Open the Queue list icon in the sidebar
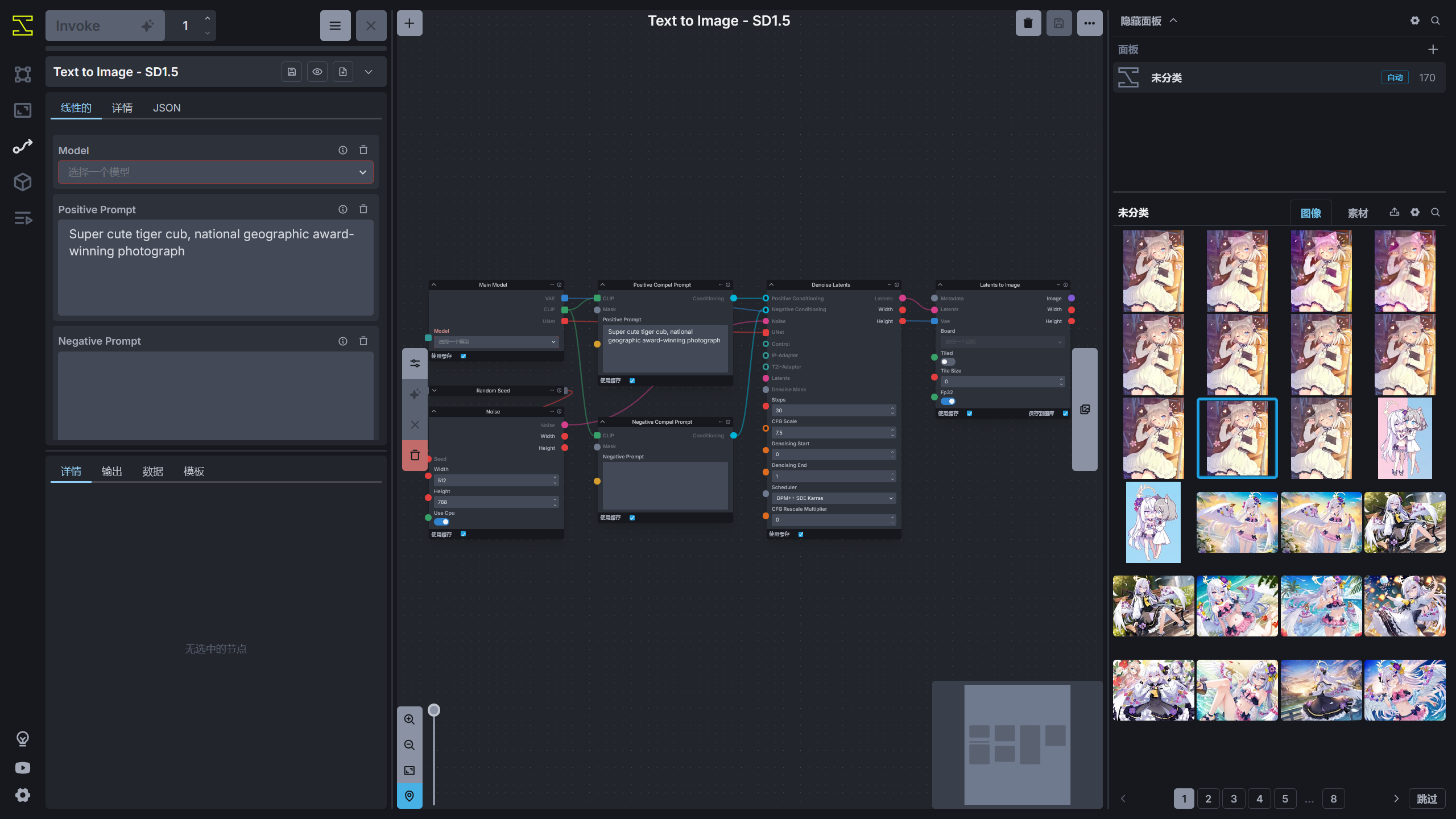Screen dimensions: 1456x819 (x=23, y=218)
